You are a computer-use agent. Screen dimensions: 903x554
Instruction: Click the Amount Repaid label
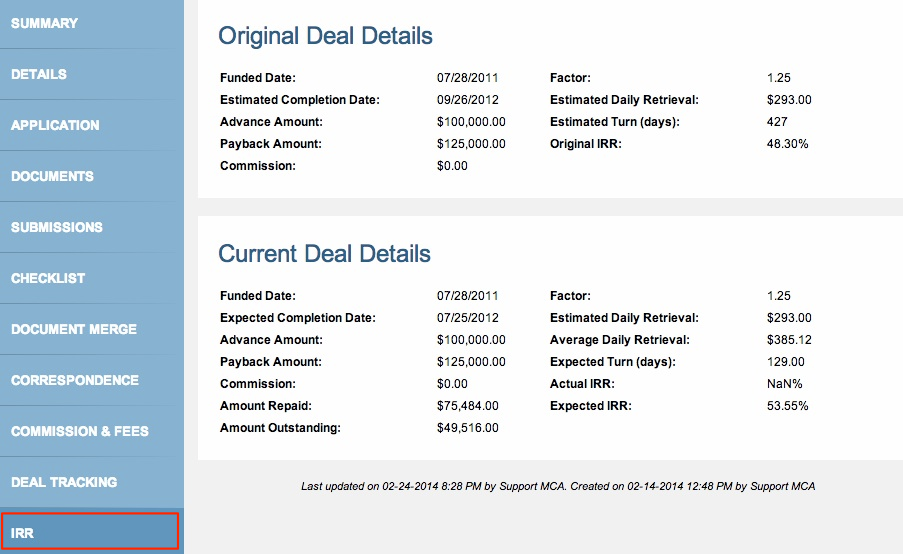265,406
